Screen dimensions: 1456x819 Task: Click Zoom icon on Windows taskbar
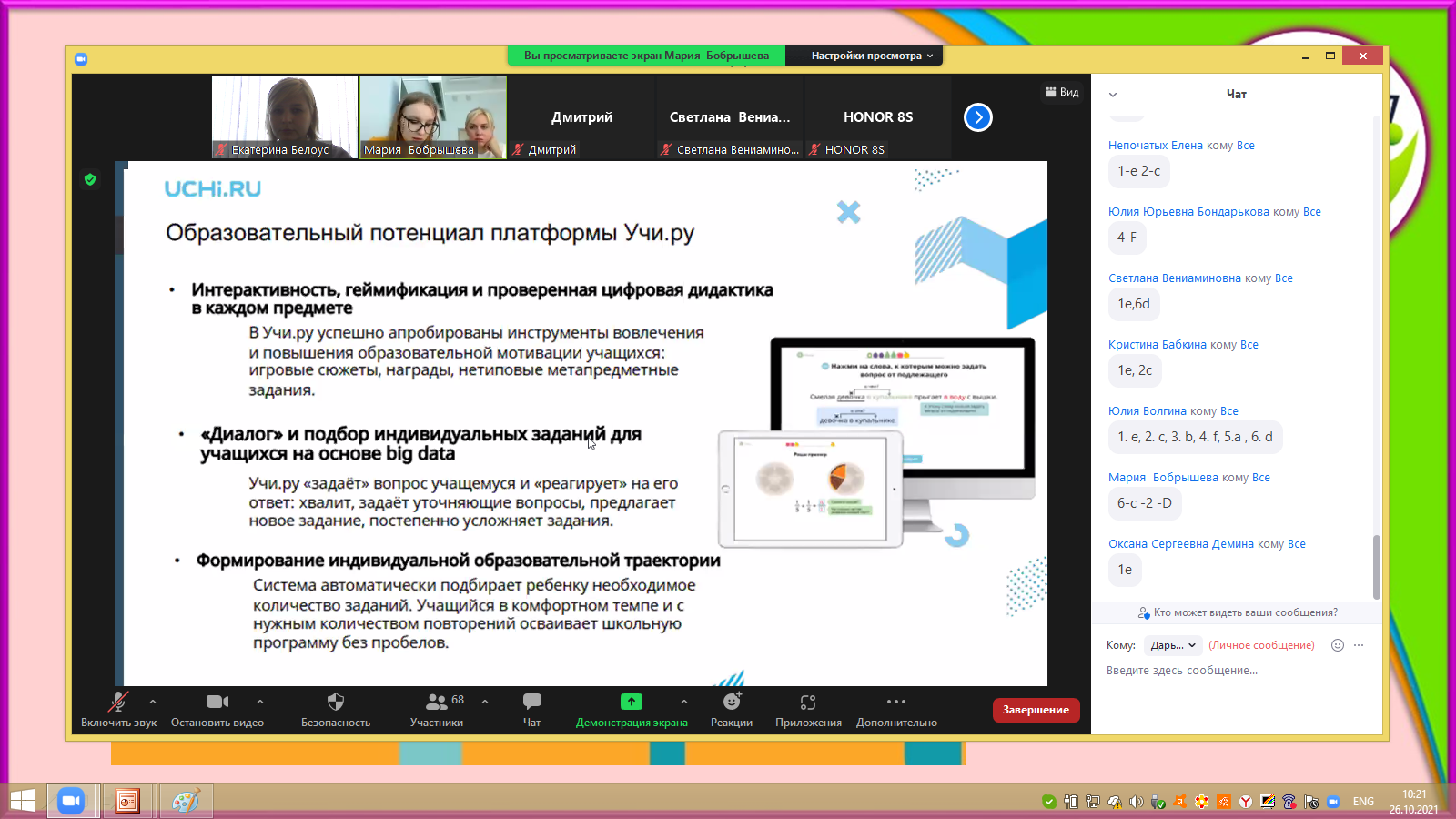71,801
